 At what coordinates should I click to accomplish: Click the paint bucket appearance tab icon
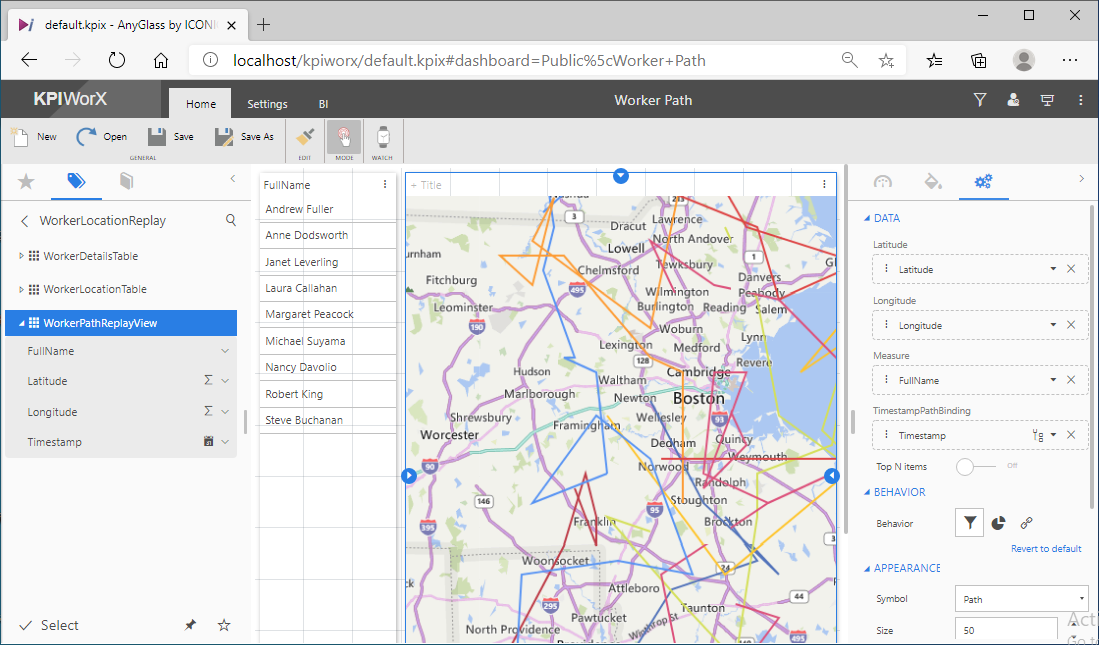coord(932,181)
